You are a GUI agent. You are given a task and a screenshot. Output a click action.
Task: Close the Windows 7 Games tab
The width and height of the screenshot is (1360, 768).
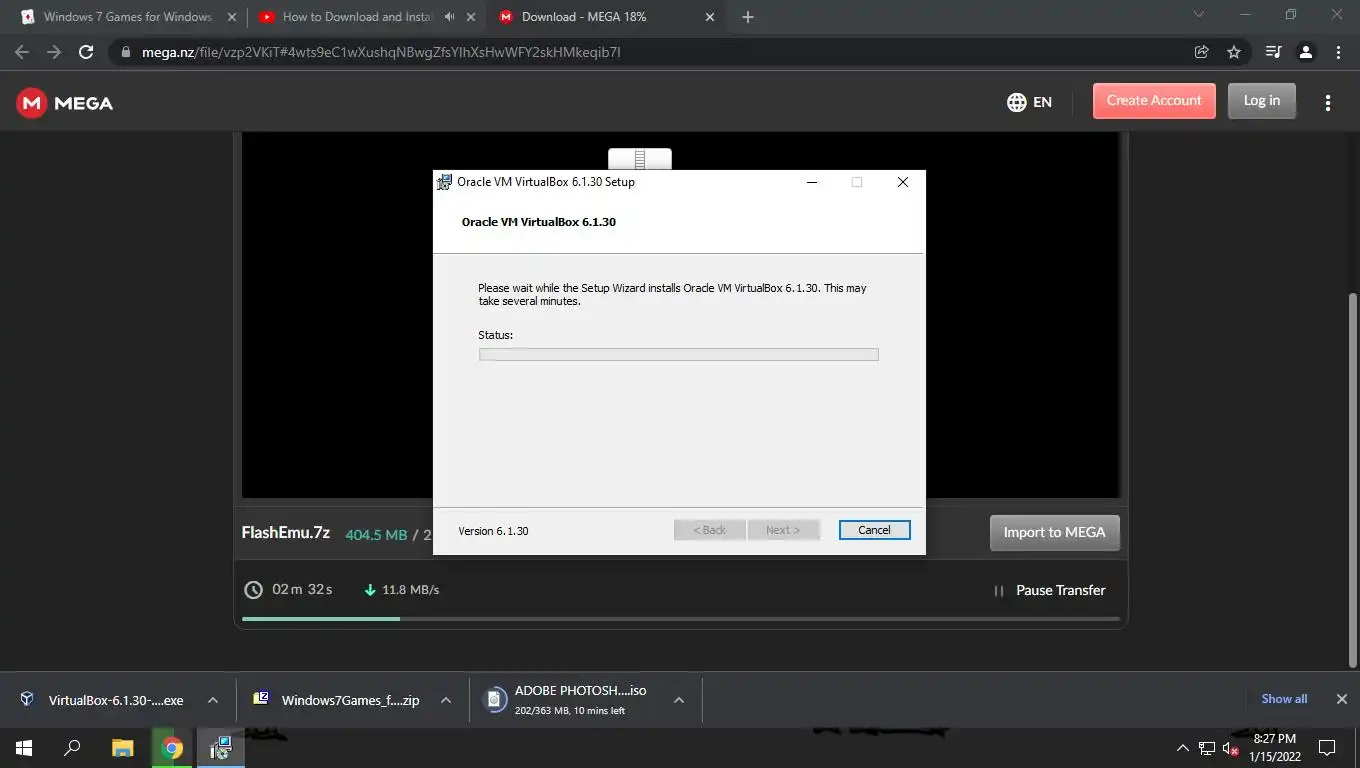[x=232, y=17]
